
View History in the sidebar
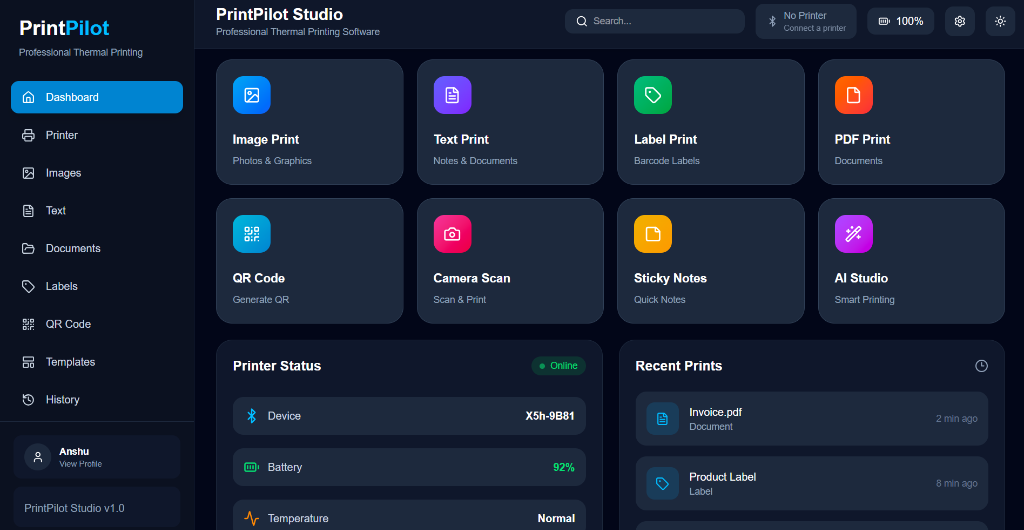pyautogui.click(x=97, y=400)
